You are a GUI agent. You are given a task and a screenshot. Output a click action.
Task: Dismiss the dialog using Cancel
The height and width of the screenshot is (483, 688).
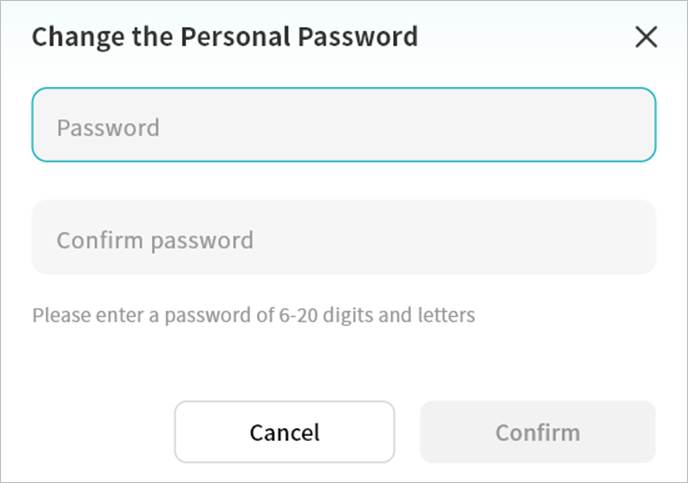pos(284,432)
